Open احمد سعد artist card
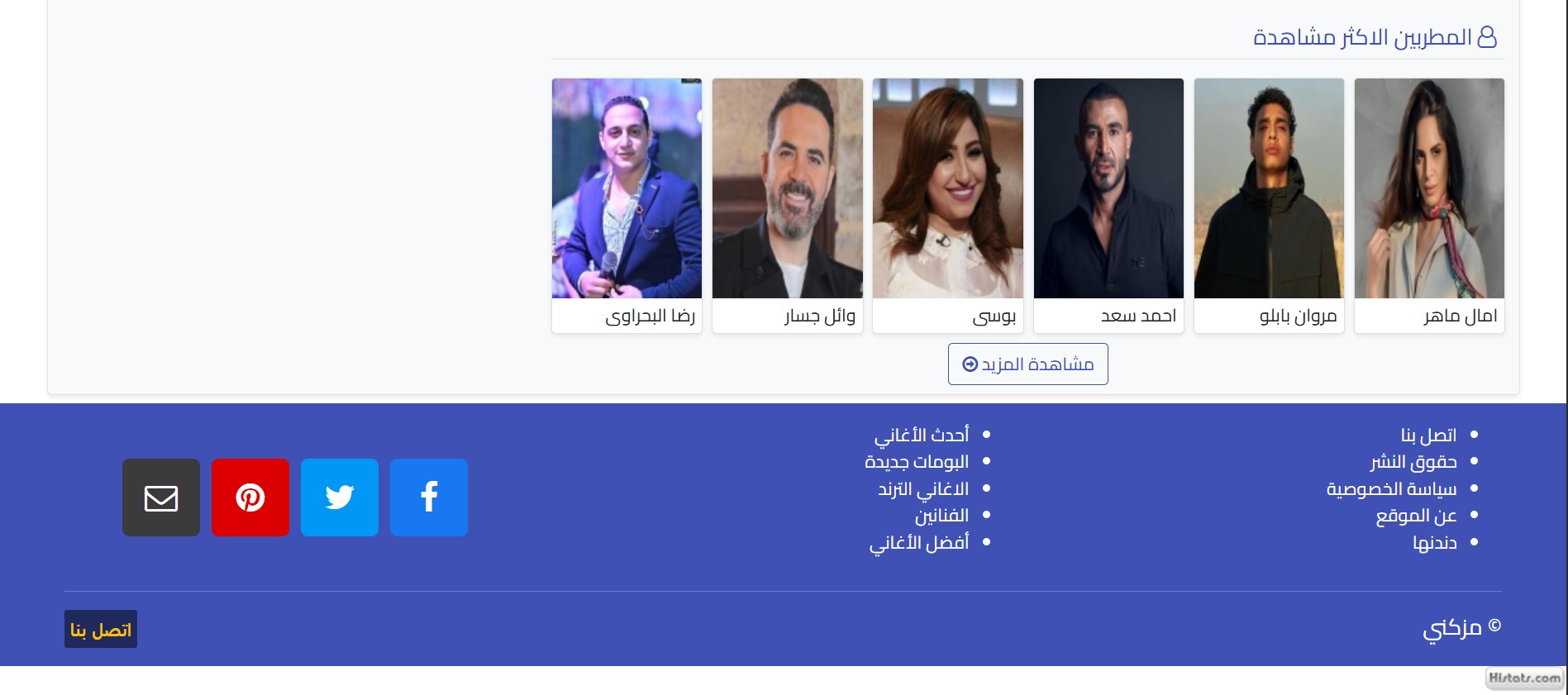Viewport: 1568px width, 695px height. tap(1108, 206)
